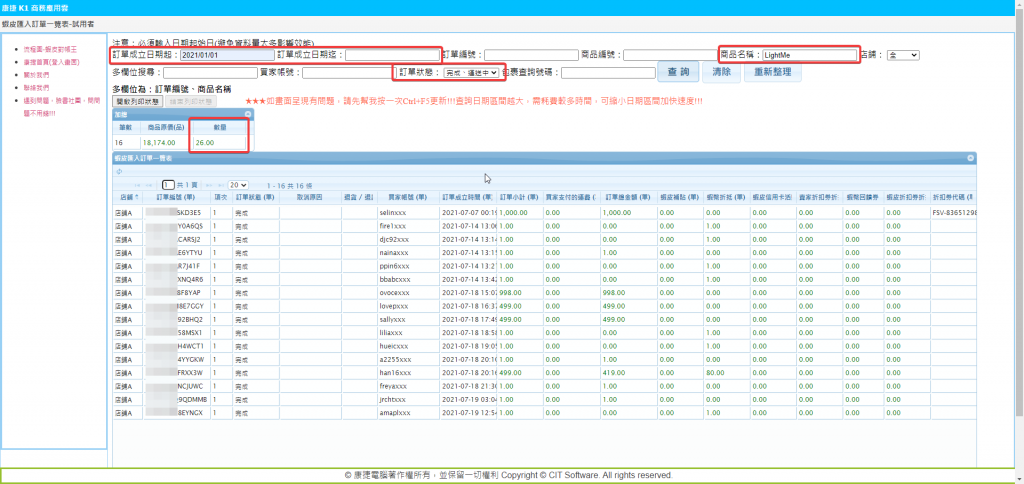The height and width of the screenshot is (484, 1024).
Task: Click the 查詢 search button
Action: pos(677,73)
